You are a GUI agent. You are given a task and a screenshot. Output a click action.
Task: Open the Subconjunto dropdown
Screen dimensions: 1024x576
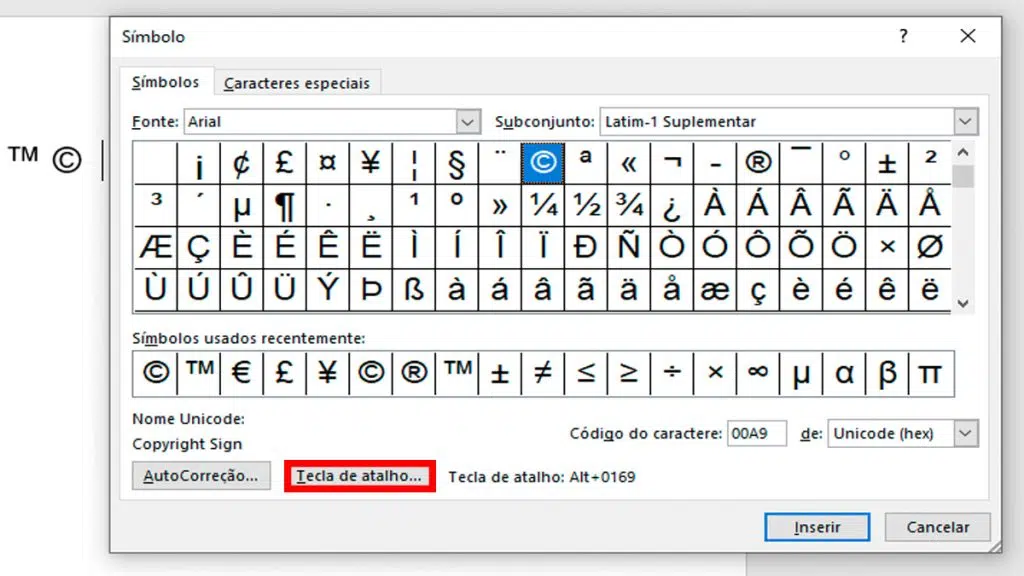point(965,121)
